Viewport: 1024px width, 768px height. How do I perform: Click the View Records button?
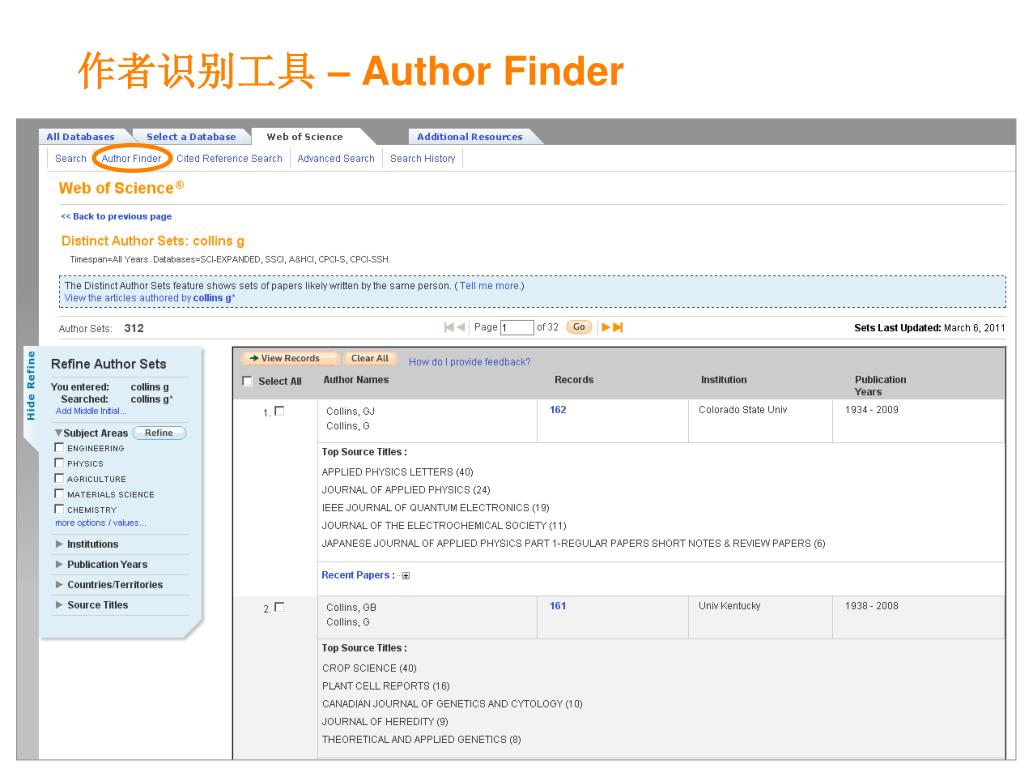(x=291, y=359)
